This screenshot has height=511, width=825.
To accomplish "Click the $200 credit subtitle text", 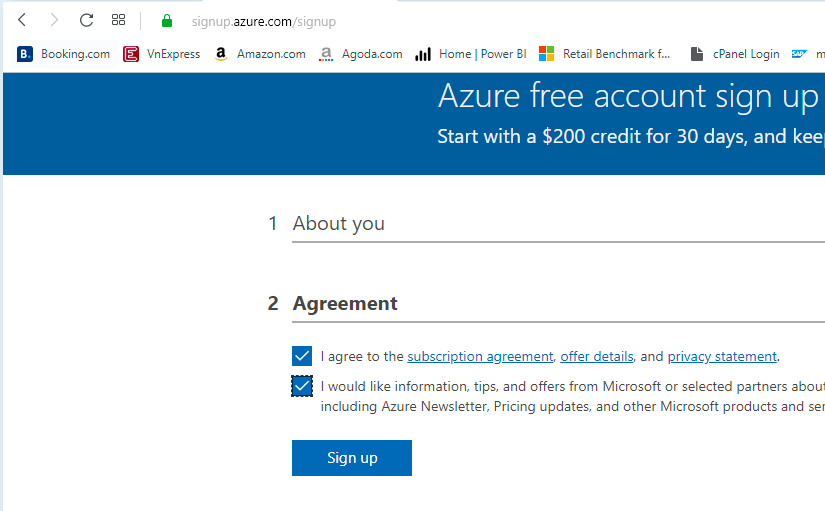I will (631, 137).
